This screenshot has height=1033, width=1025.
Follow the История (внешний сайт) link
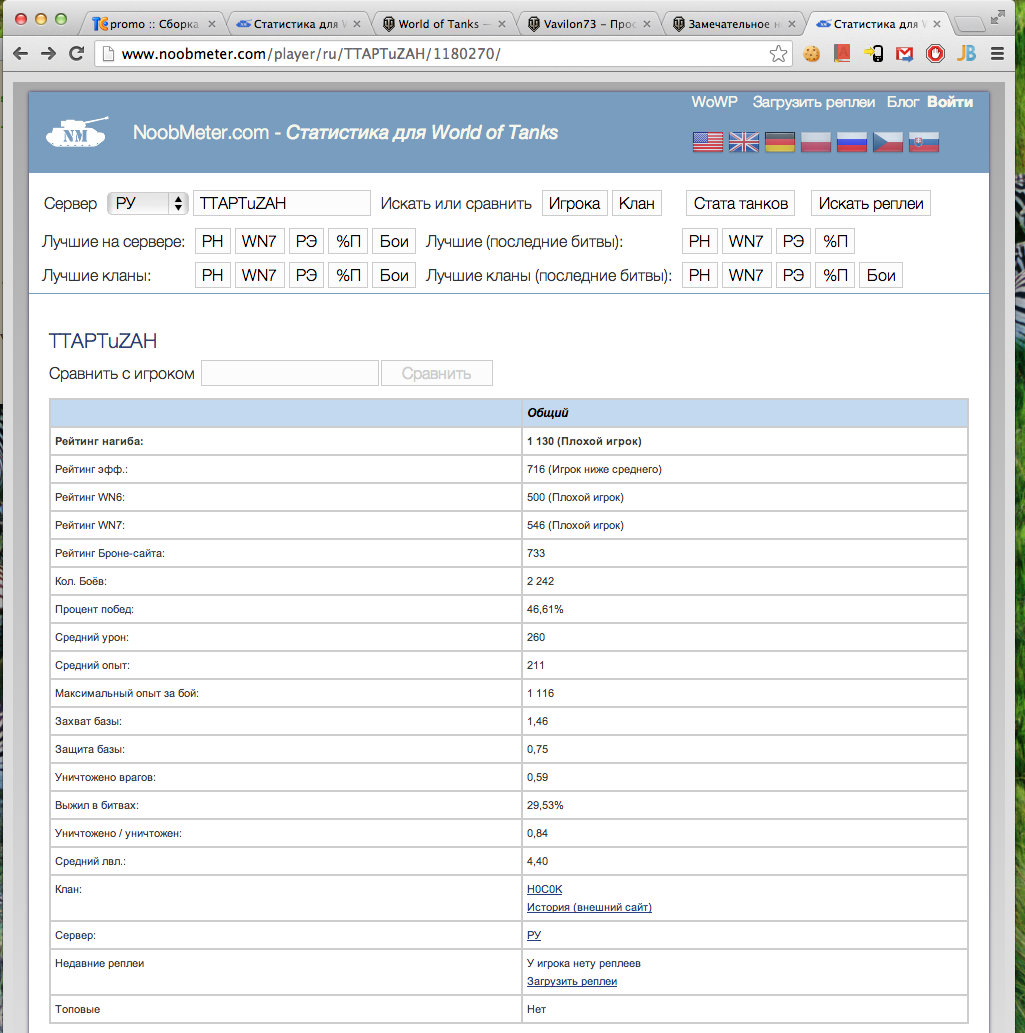[589, 907]
